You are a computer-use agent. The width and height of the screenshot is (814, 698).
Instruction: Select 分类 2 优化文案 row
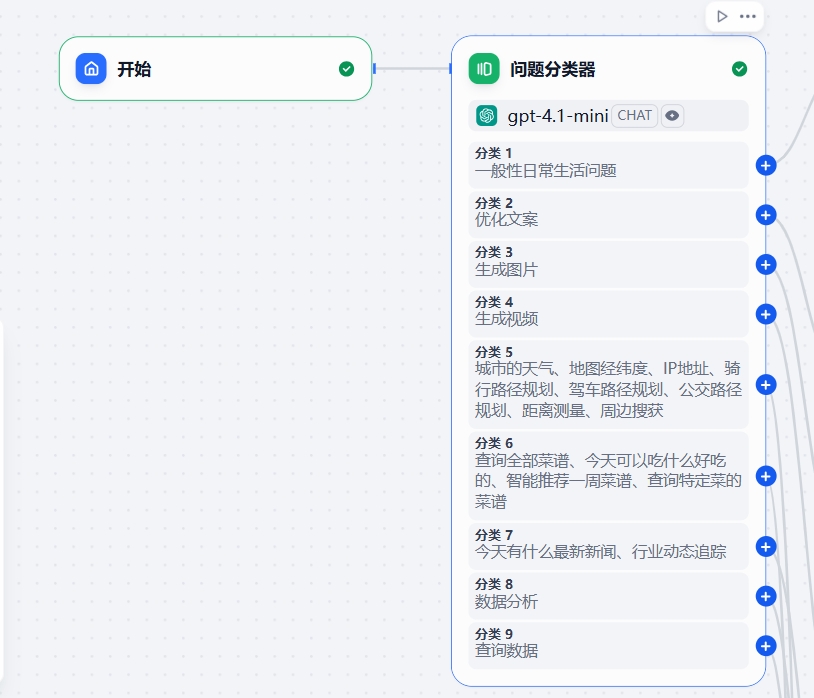coord(608,215)
